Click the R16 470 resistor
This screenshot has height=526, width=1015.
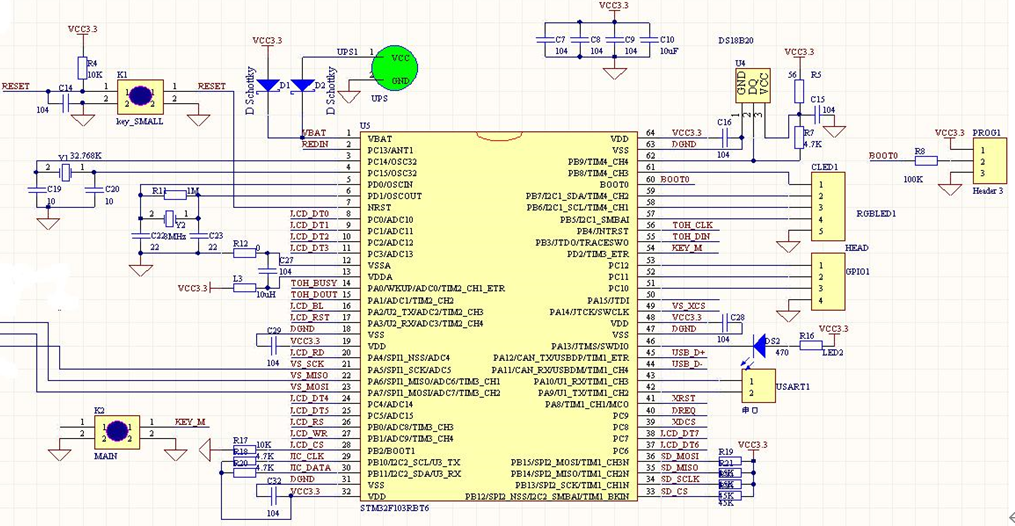(x=811, y=345)
